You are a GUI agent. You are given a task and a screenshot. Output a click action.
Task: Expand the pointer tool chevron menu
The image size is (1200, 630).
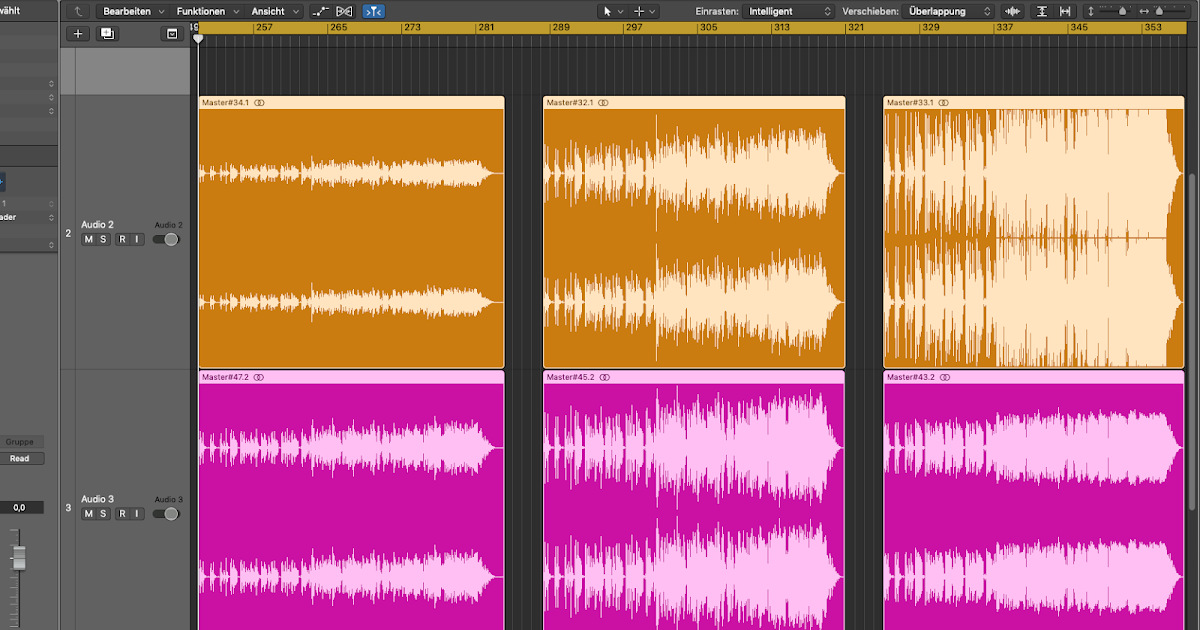621,11
